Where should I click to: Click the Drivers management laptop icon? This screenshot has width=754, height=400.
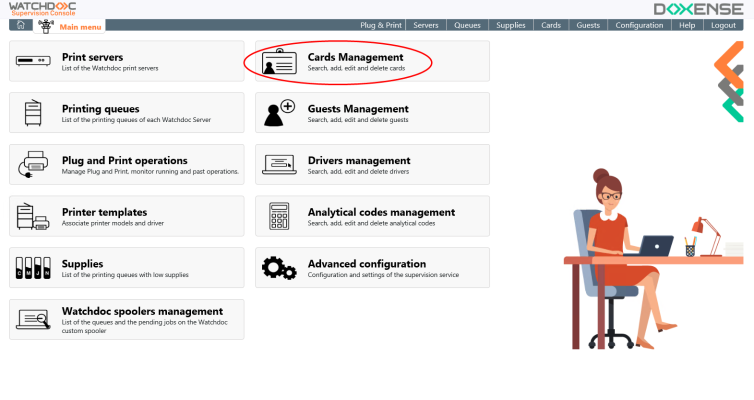(x=278, y=165)
